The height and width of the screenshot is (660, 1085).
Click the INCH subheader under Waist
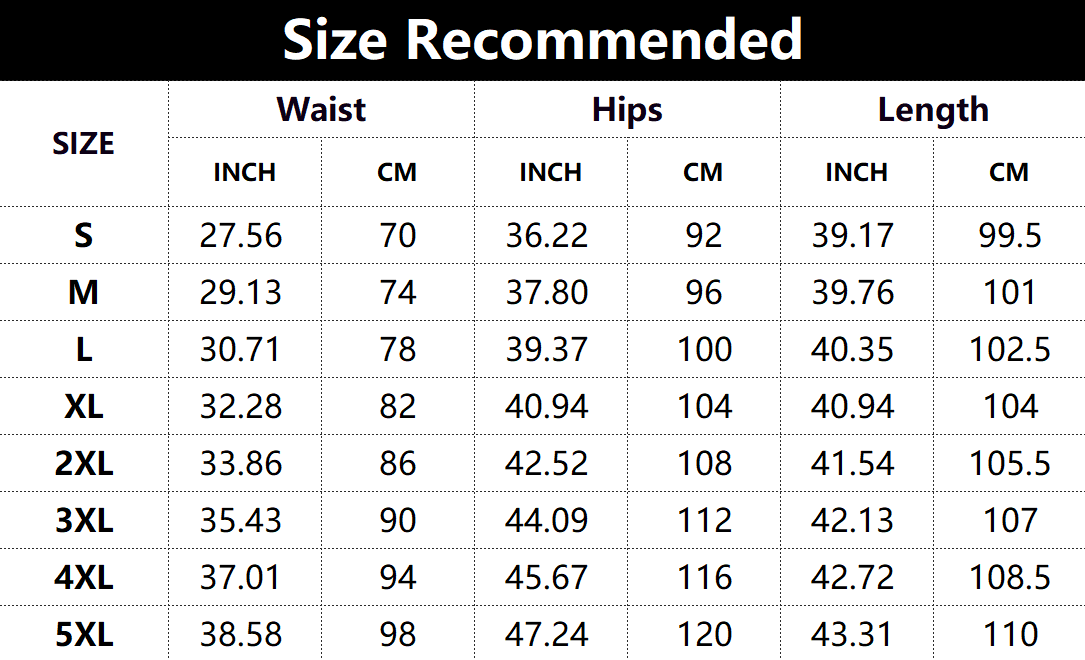click(x=244, y=172)
